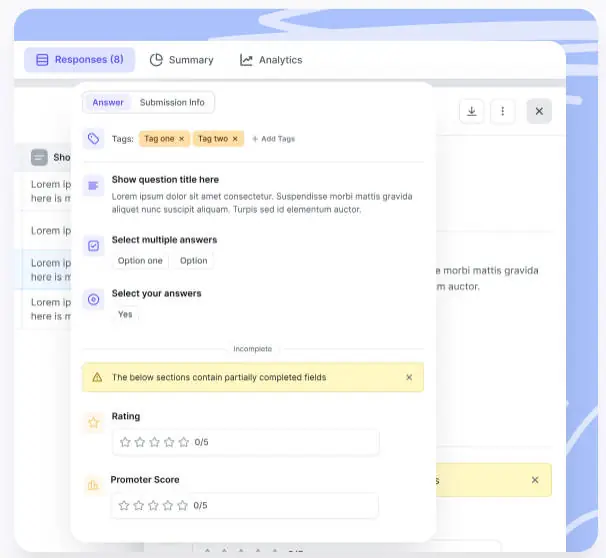The image size is (606, 558).
Task: Select the Option chip
Action: (x=194, y=261)
